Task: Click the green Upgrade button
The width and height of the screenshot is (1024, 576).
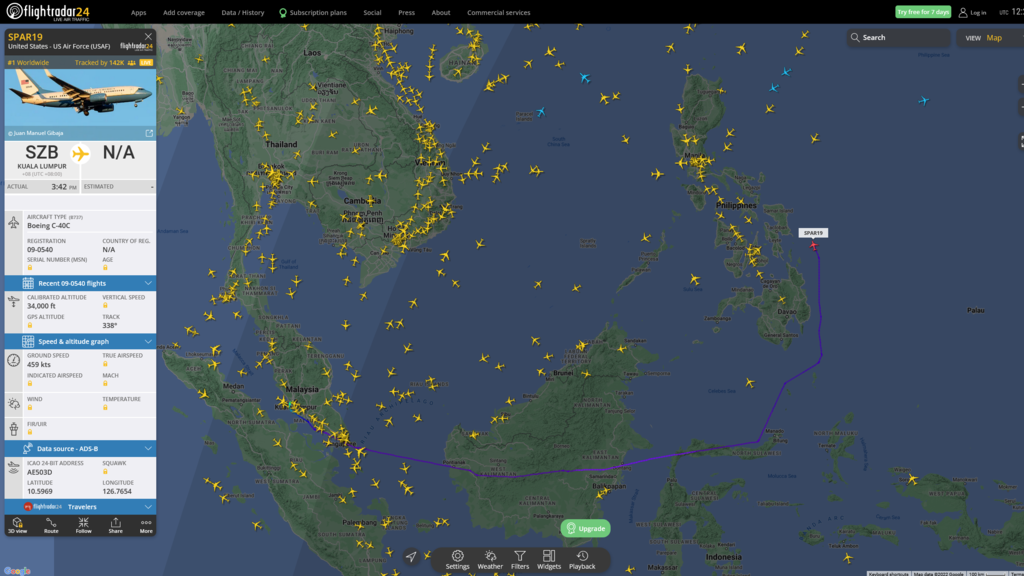Action: [586, 528]
